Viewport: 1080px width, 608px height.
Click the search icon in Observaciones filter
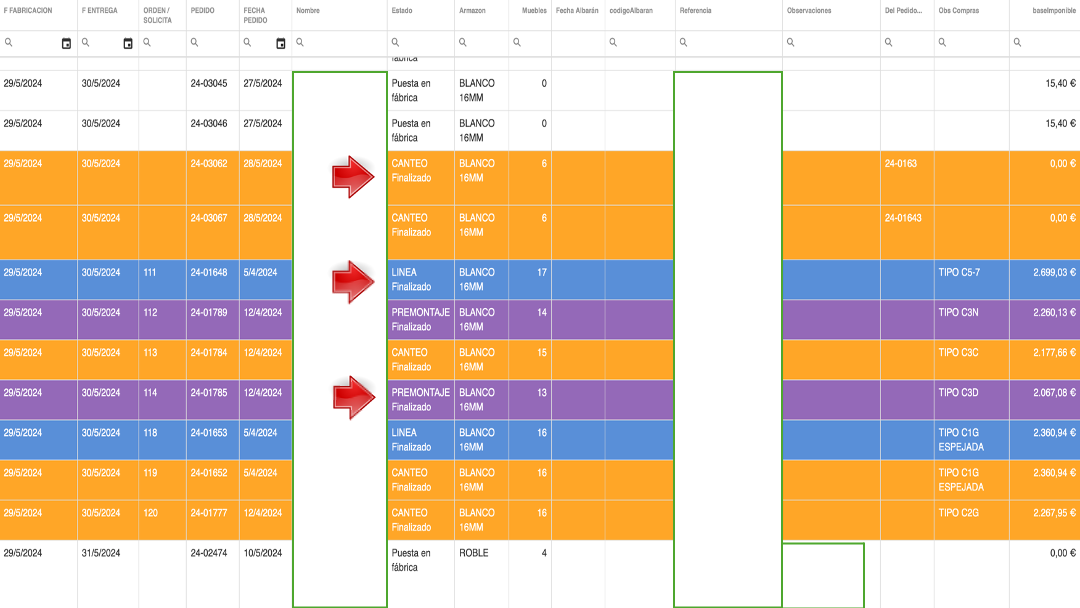point(791,43)
